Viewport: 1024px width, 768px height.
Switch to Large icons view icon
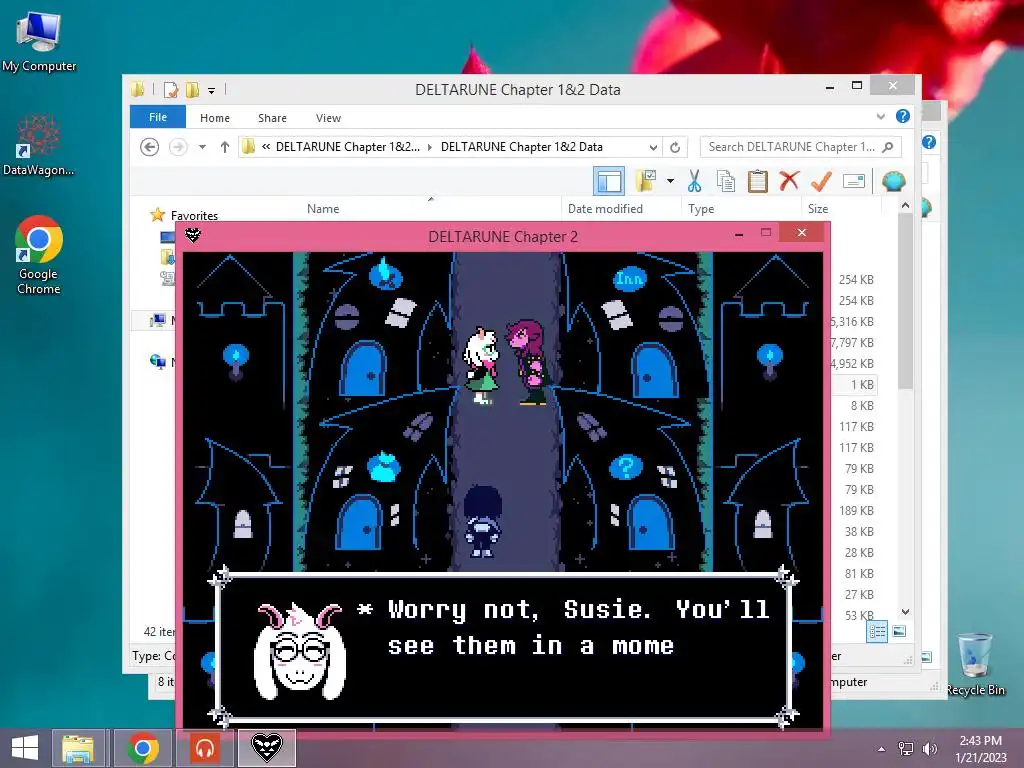click(x=899, y=631)
